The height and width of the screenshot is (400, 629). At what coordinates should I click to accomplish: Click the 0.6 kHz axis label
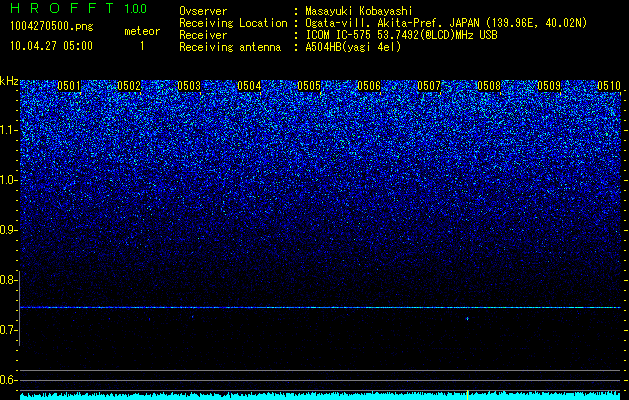tap(8, 380)
